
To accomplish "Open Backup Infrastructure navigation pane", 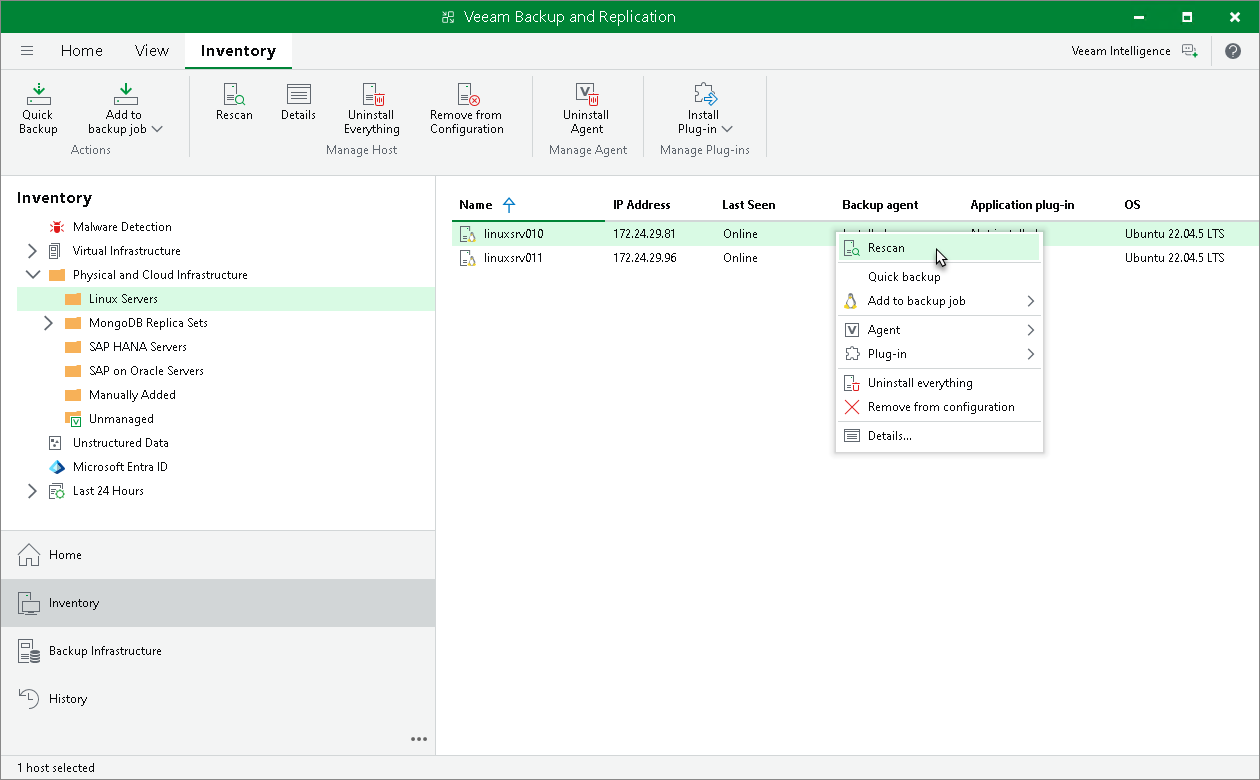I will [x=105, y=651].
